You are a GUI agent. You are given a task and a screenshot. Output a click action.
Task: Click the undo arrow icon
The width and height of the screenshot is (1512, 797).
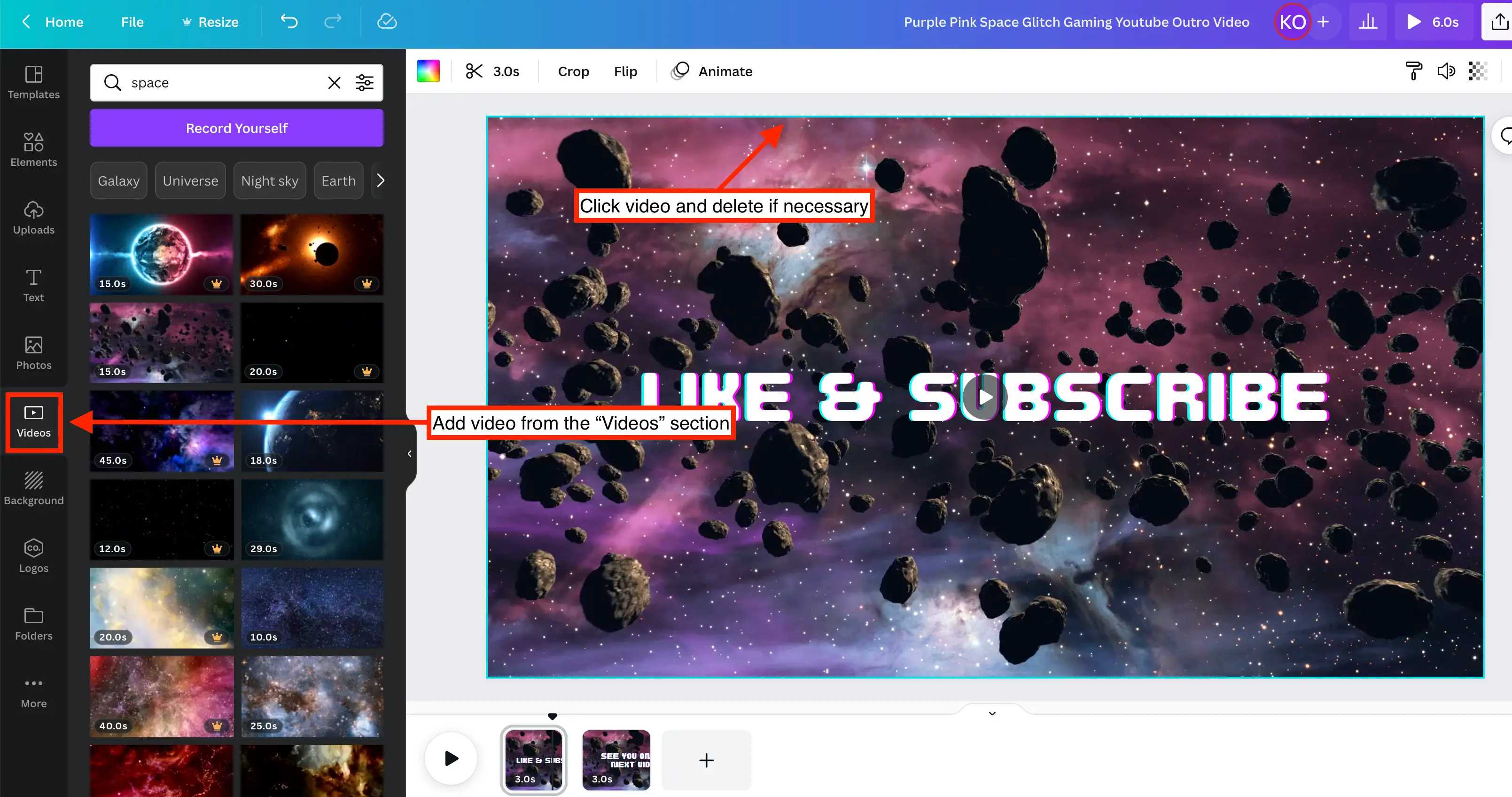coord(289,22)
